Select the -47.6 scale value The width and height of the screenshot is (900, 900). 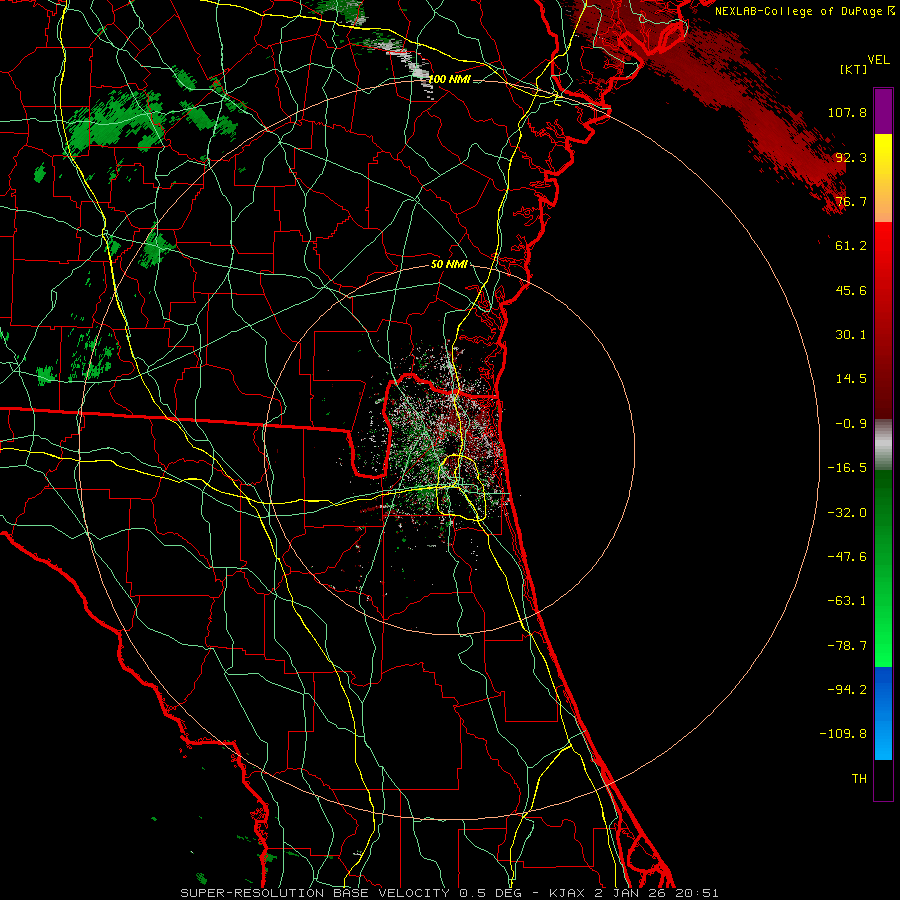point(847,557)
